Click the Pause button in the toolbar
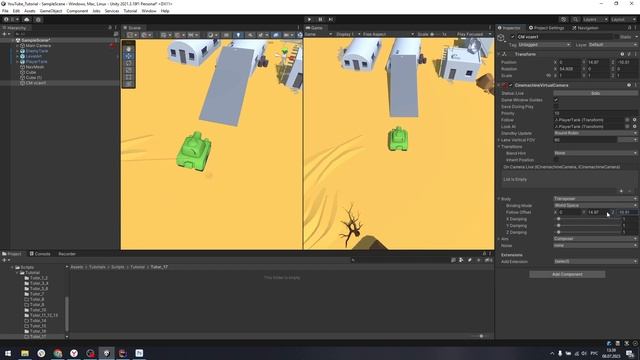Screen dimensions: 640x360 coord(320,19)
